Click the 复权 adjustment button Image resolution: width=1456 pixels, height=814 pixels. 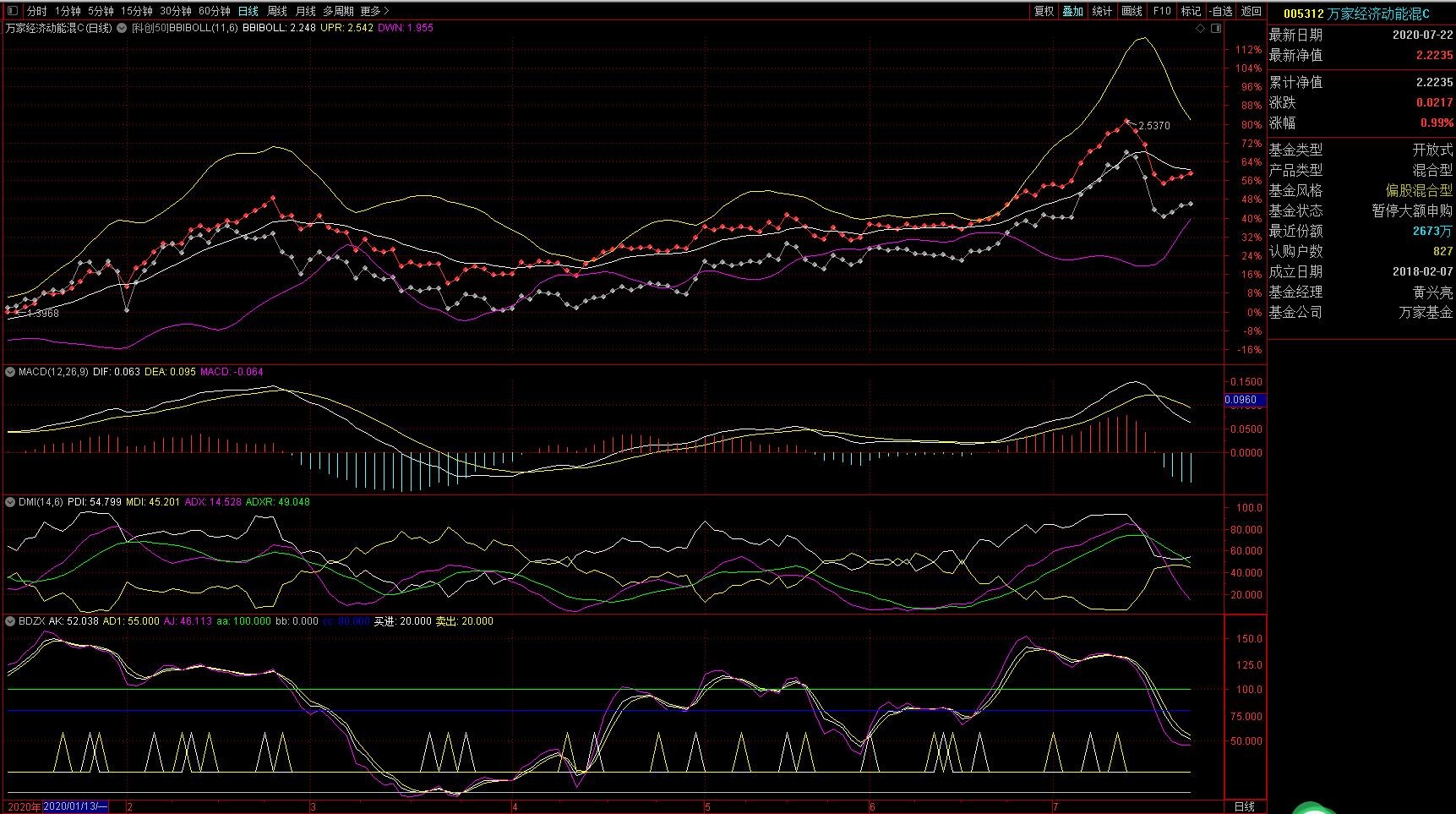(1044, 11)
